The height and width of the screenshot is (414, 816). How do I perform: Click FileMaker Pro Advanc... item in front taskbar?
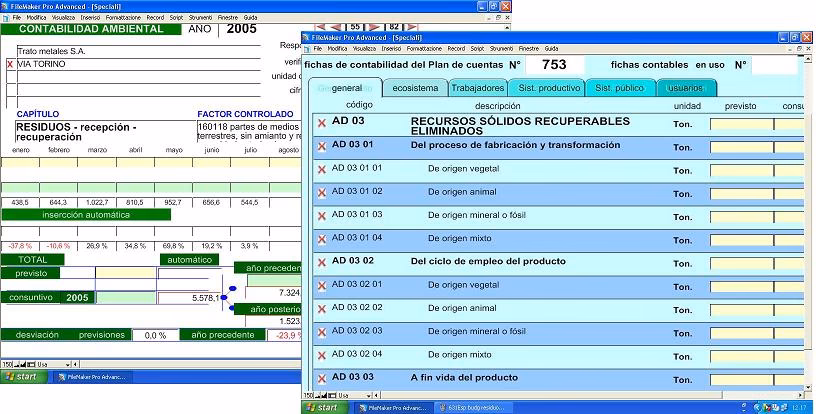point(393,408)
